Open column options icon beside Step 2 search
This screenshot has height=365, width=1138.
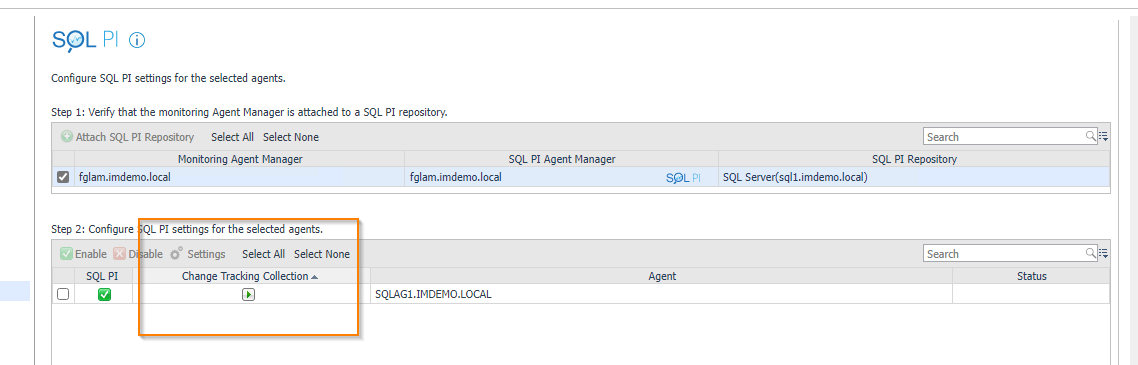tap(1103, 253)
